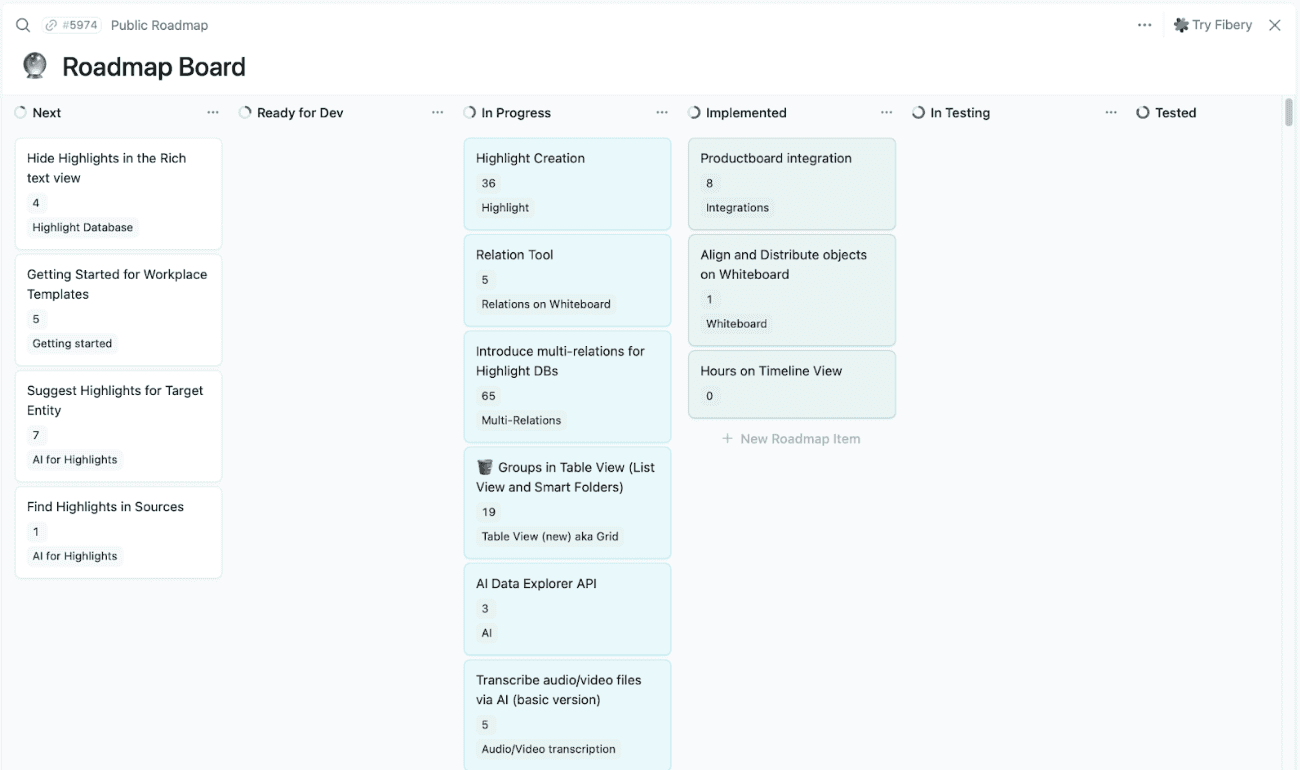The width and height of the screenshot is (1300, 770).
Task: Click the crystal ball icon next to Roadmap Board
Action: 34,66
